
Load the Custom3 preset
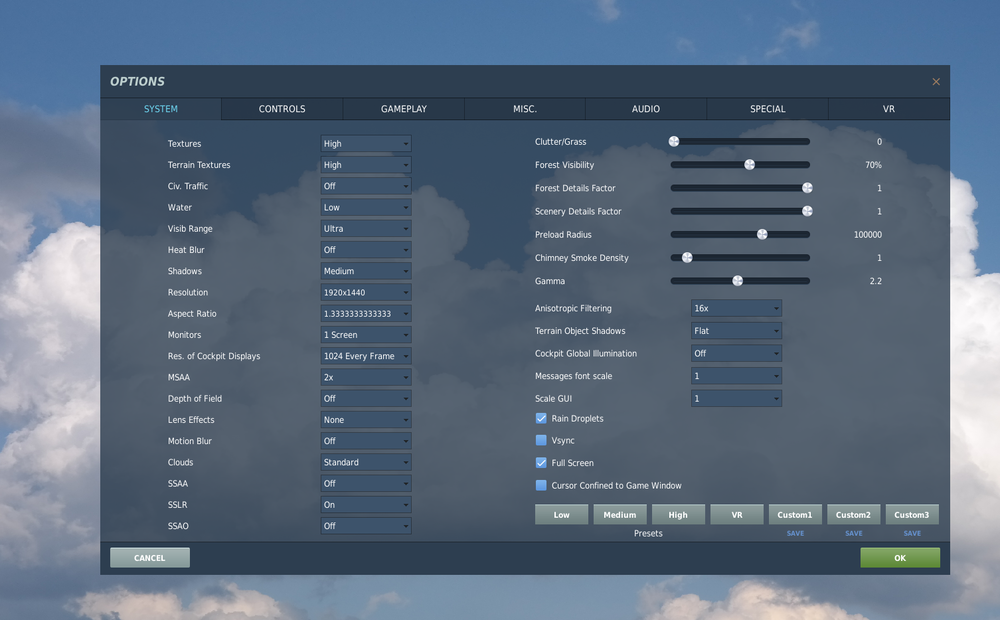point(912,515)
